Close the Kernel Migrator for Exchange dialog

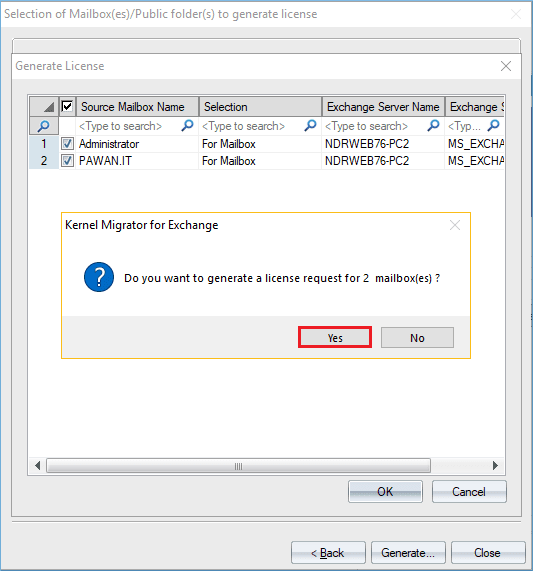[x=455, y=225]
